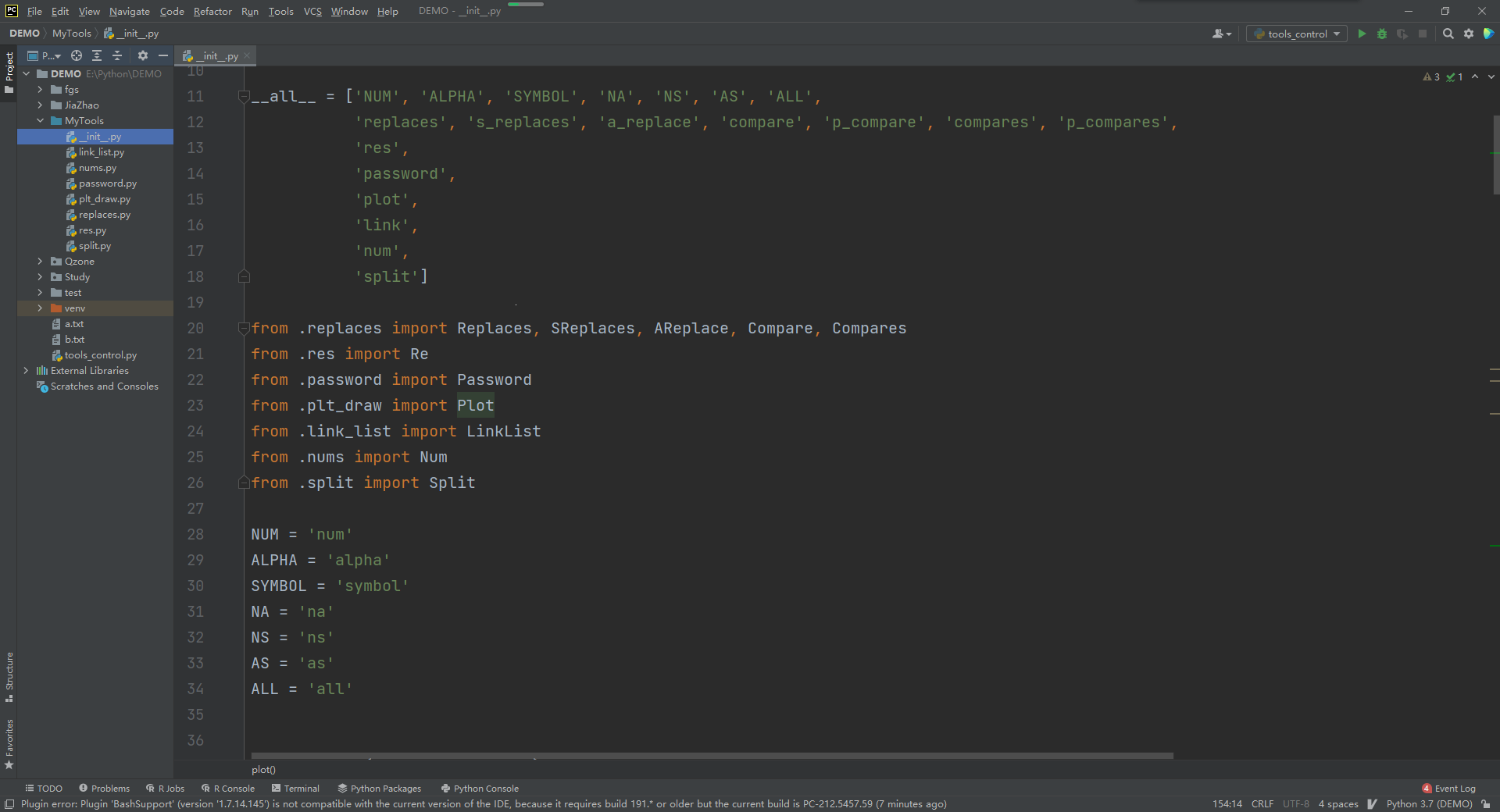Open IDE settings gear in main toolbar

coord(1469,34)
